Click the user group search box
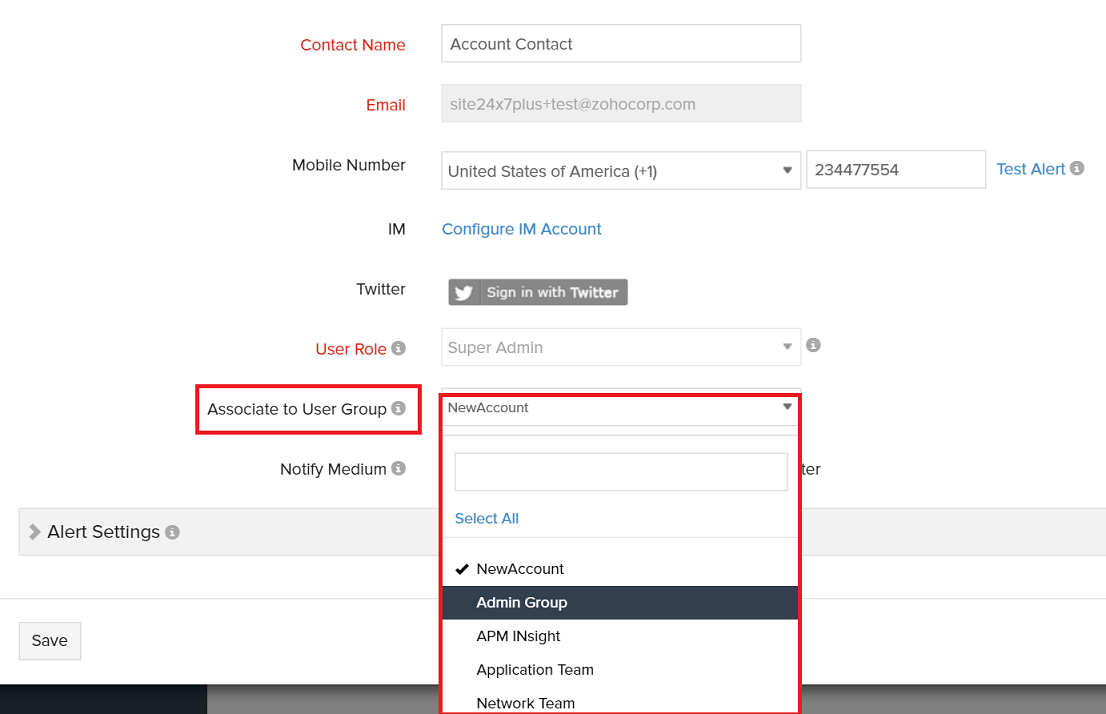This screenshot has width=1106, height=714. [x=621, y=472]
